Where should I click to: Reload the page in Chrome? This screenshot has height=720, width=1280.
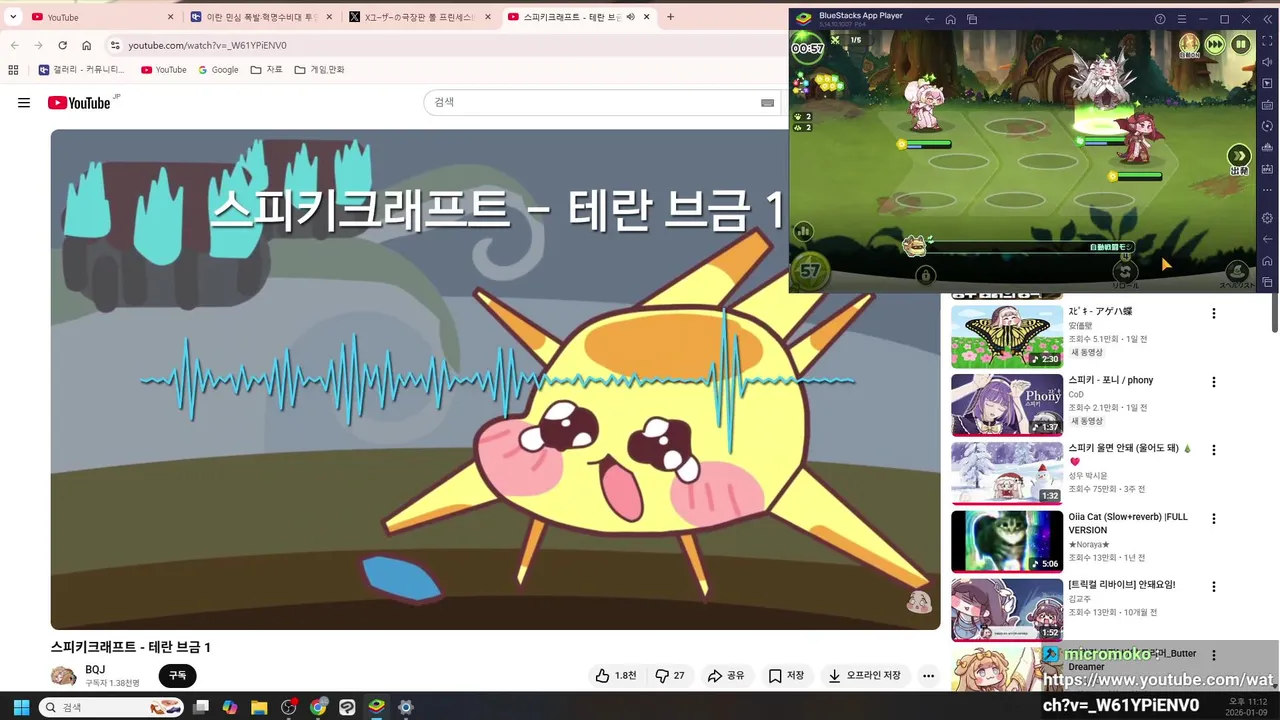[62, 45]
